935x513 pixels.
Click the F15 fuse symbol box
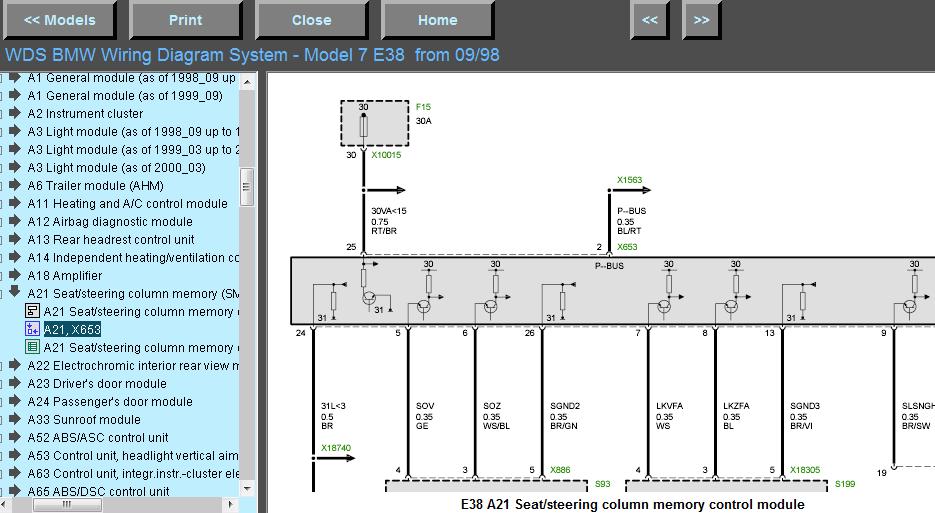pos(375,123)
